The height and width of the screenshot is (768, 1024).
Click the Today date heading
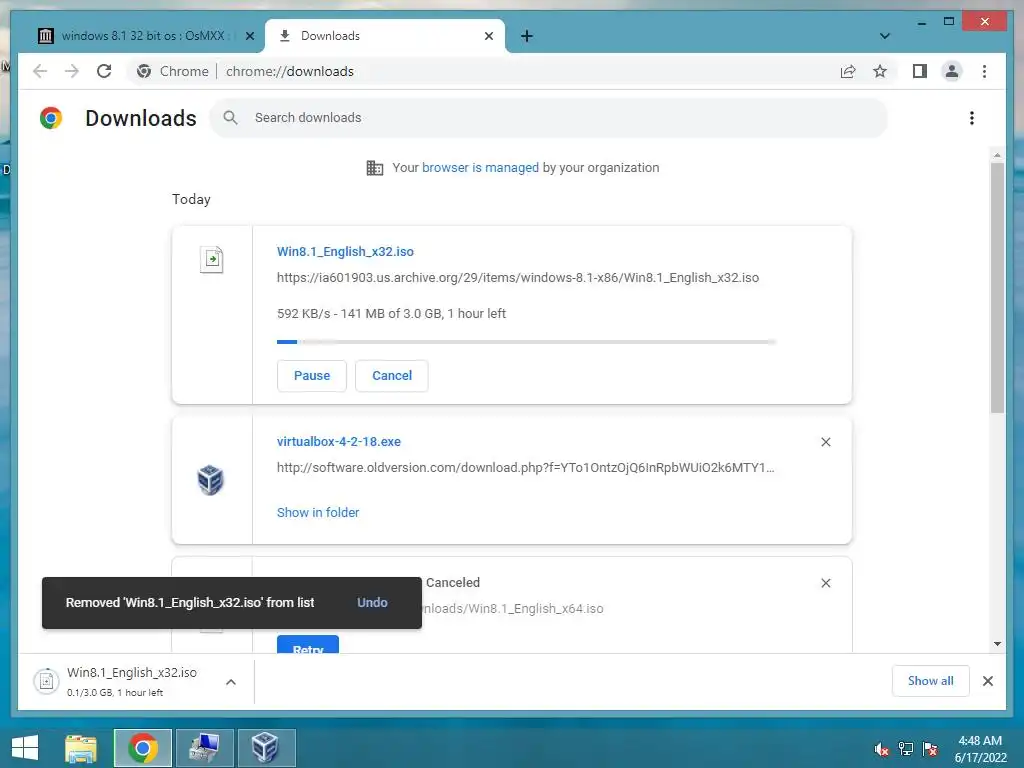point(191,199)
